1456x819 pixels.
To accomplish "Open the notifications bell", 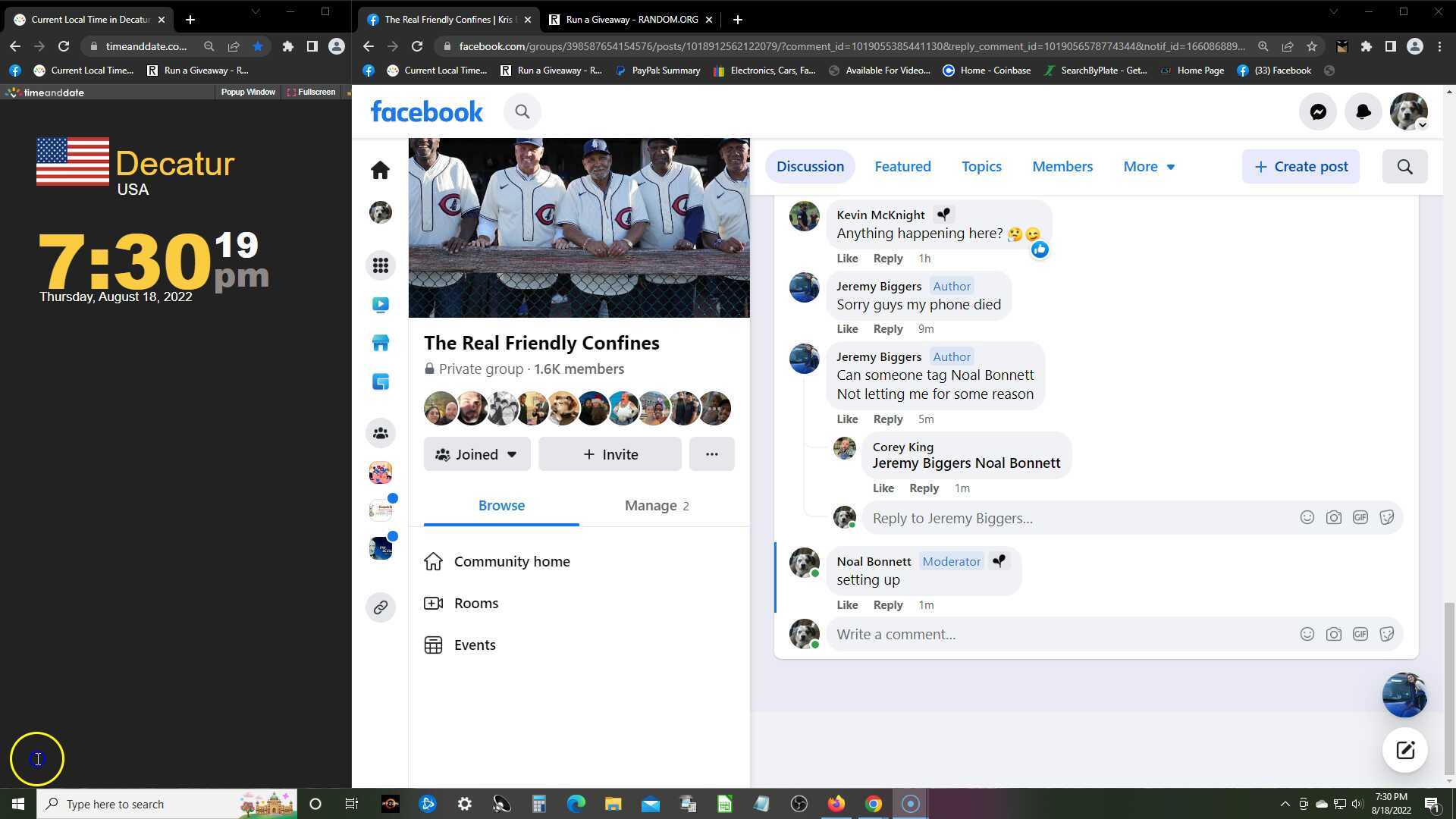I will click(1363, 112).
